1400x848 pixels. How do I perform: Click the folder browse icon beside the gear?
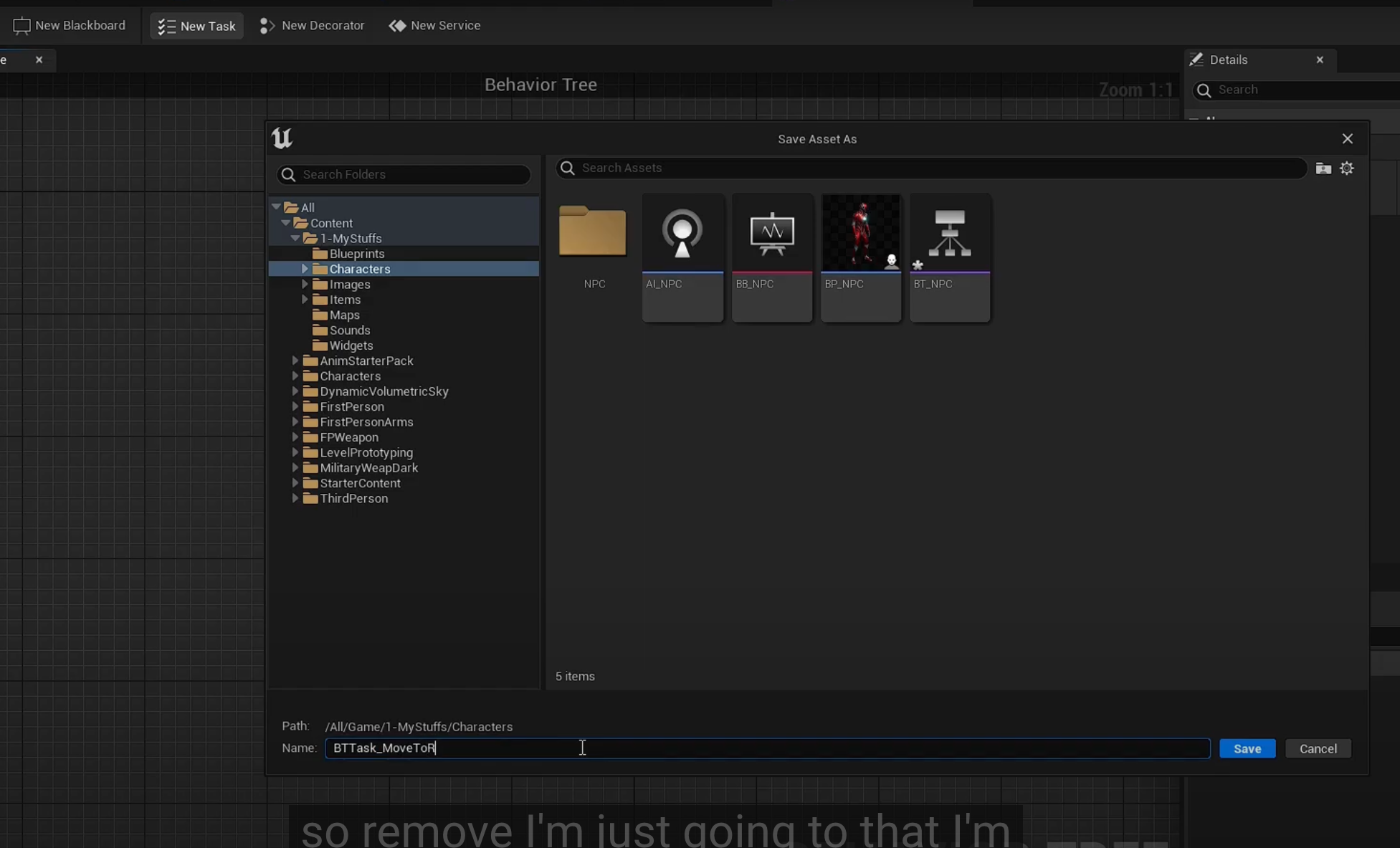[1323, 168]
